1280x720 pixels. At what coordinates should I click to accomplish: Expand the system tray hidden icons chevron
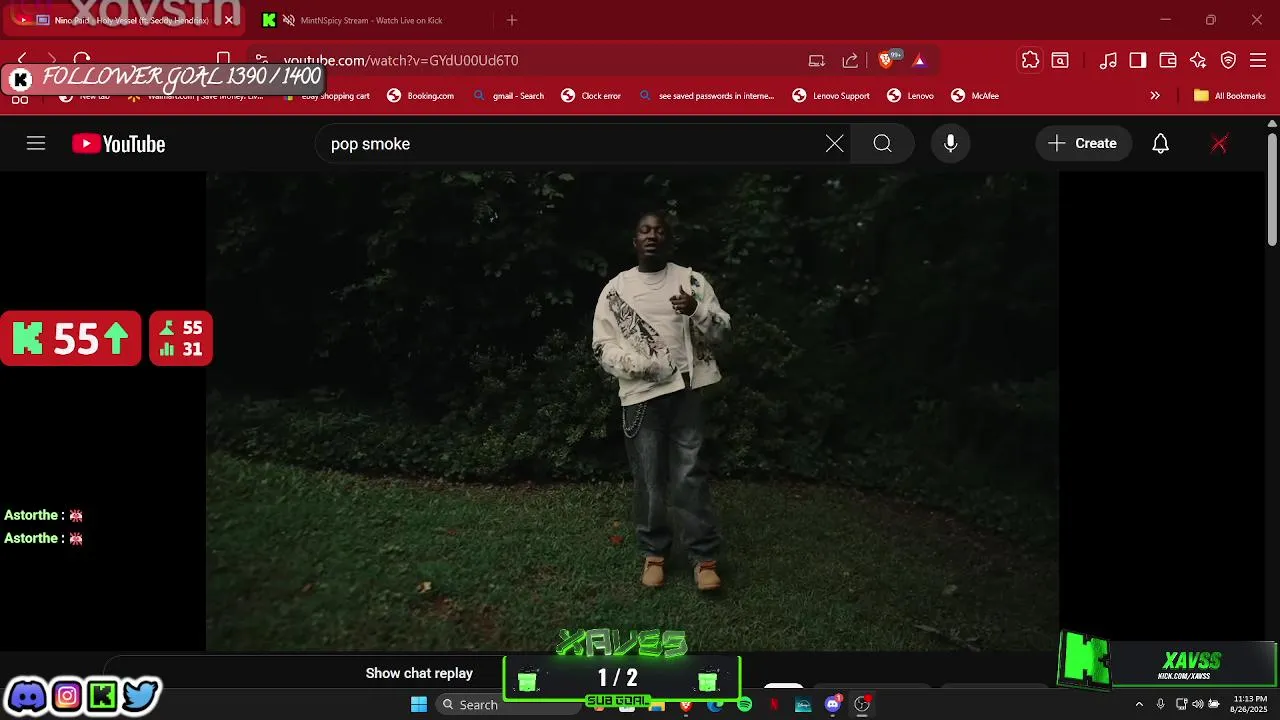pyautogui.click(x=1139, y=704)
